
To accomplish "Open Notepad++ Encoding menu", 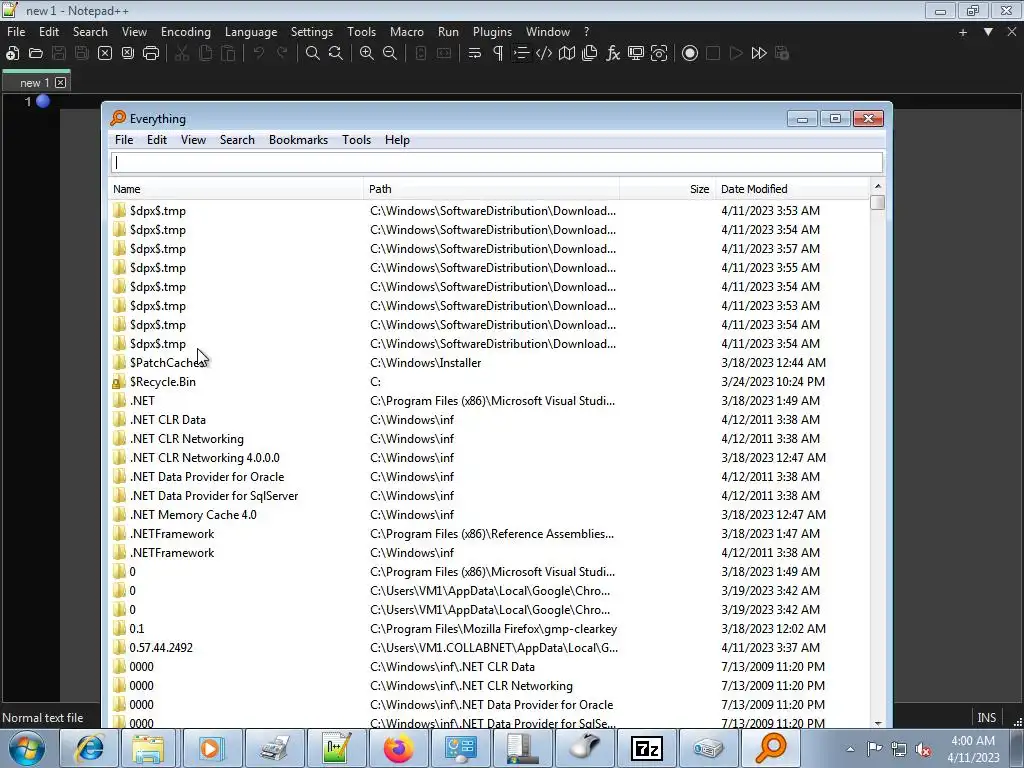I will [x=185, y=31].
